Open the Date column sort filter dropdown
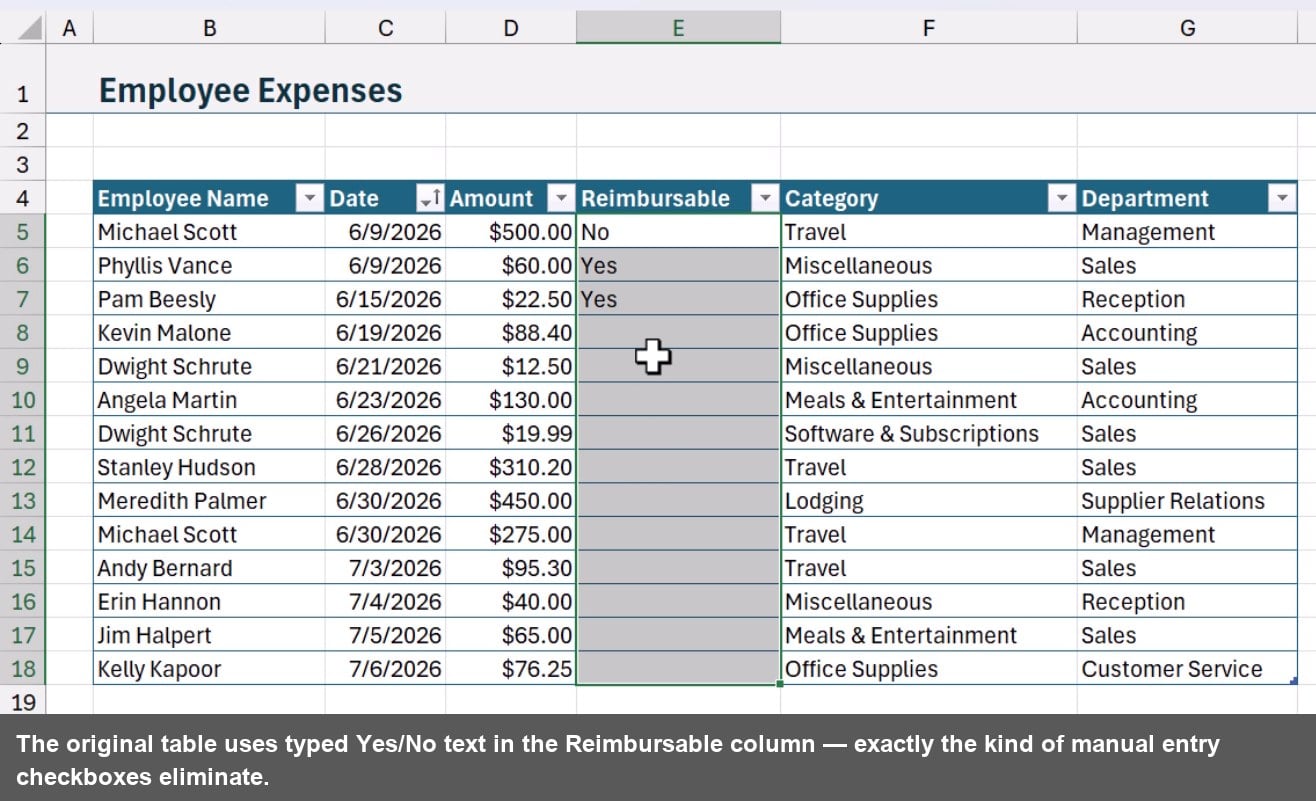The height and width of the screenshot is (801, 1316). [x=431, y=199]
